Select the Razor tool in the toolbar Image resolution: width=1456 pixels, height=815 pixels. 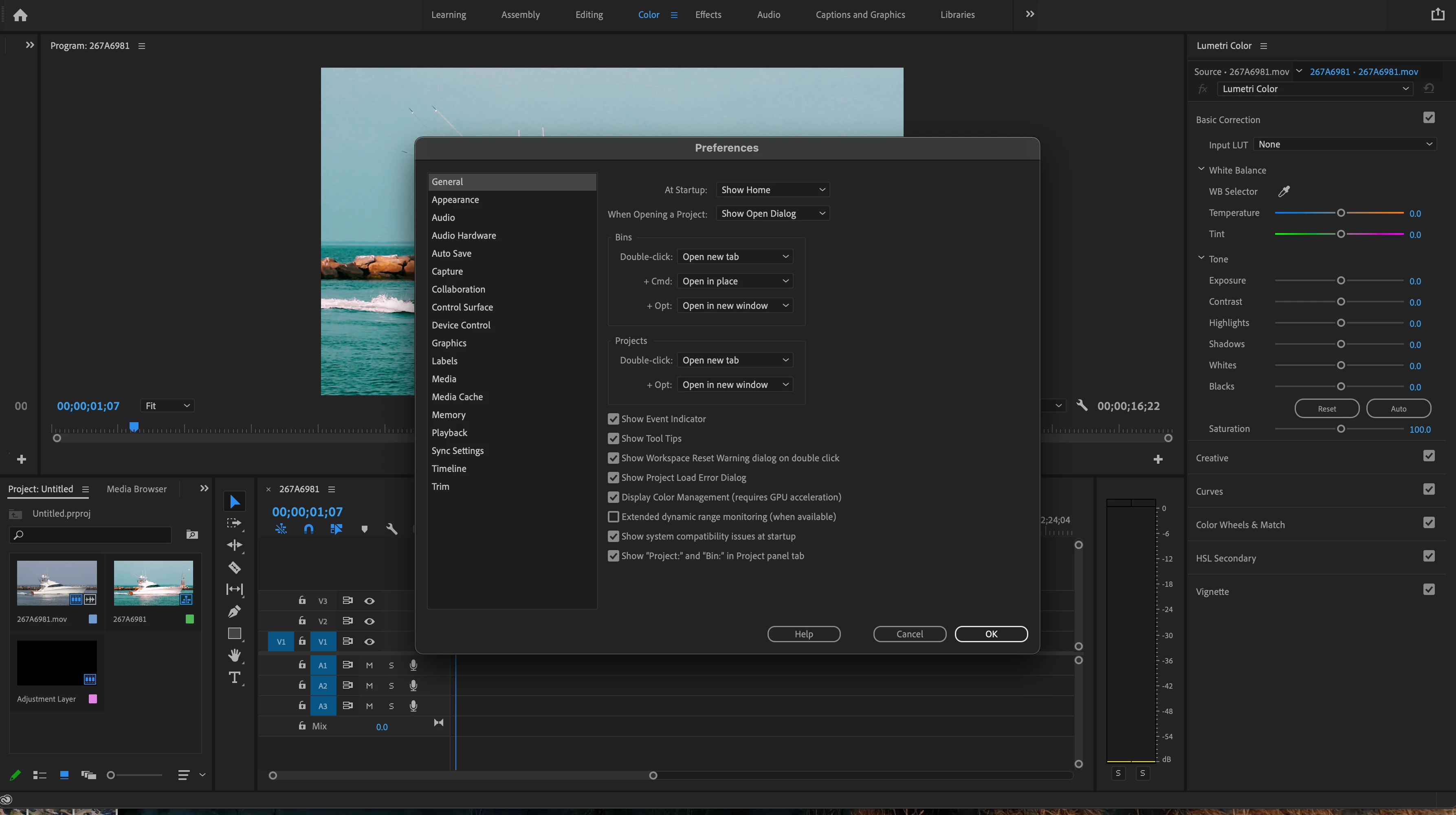pos(234,567)
